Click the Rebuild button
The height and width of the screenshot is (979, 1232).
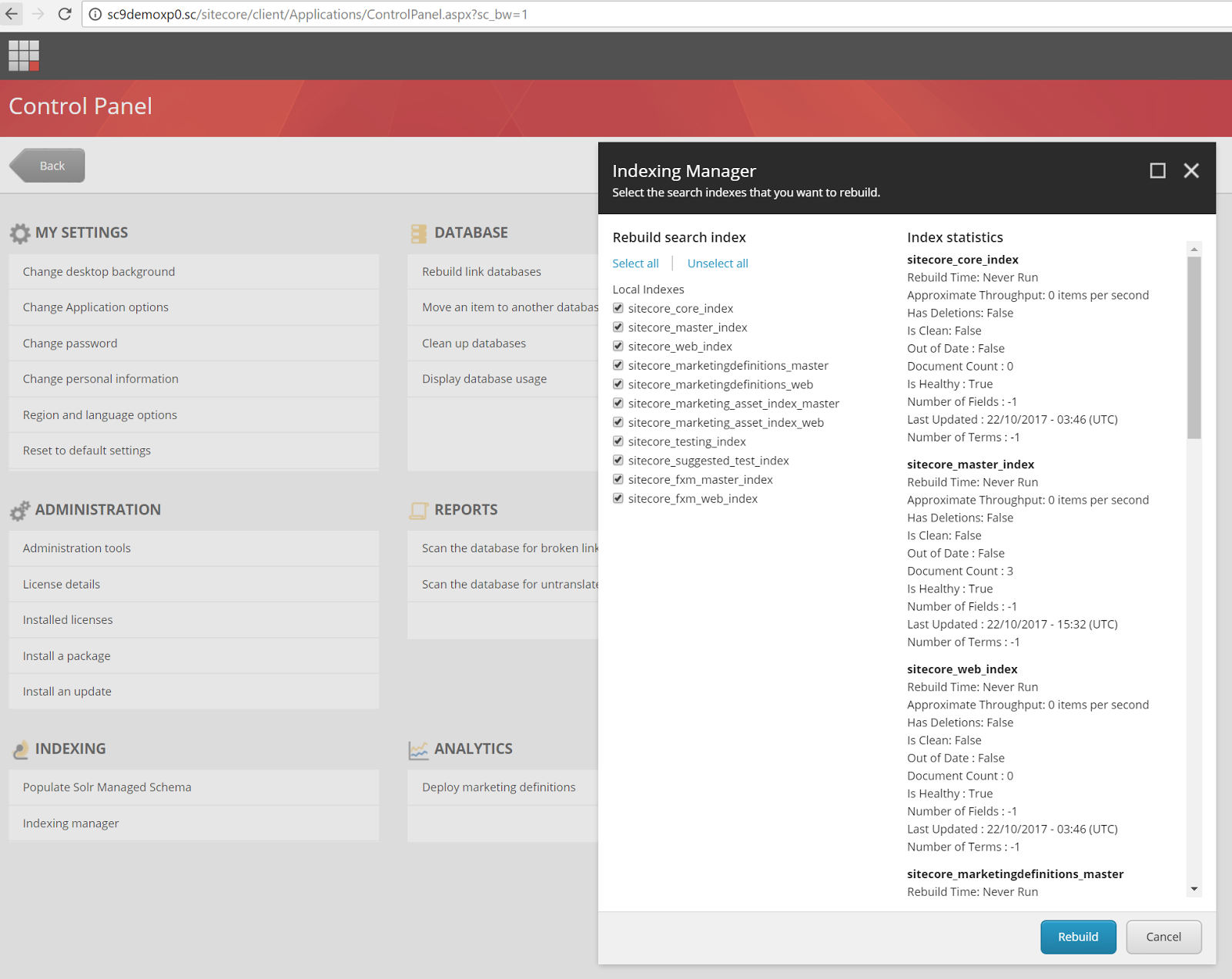click(1078, 937)
